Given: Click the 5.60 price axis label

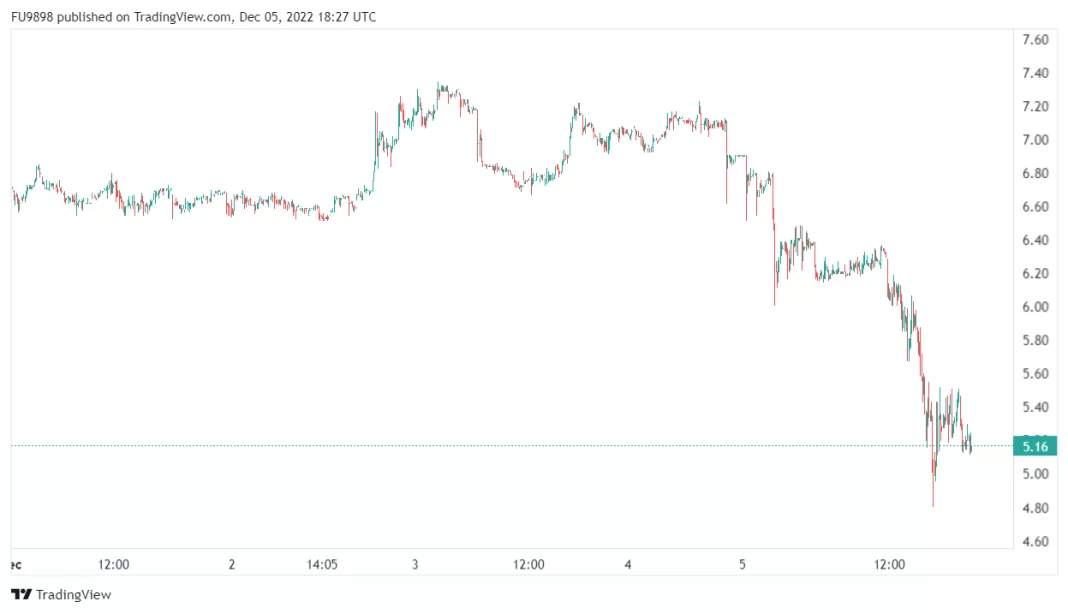Looking at the screenshot, I should pyautogui.click(x=1034, y=374).
